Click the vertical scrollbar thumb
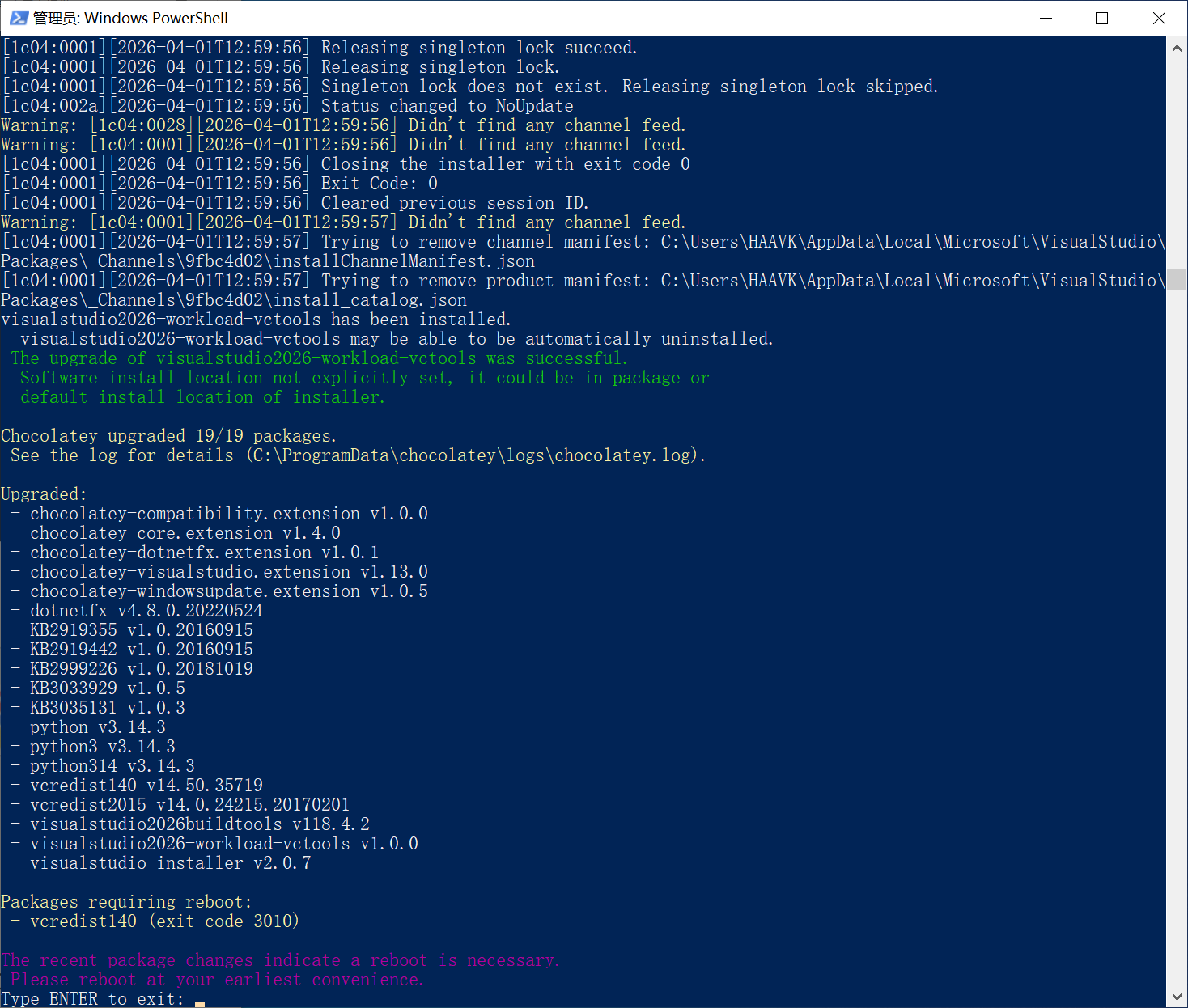Screen dimensions: 1188x1008 1177,278
